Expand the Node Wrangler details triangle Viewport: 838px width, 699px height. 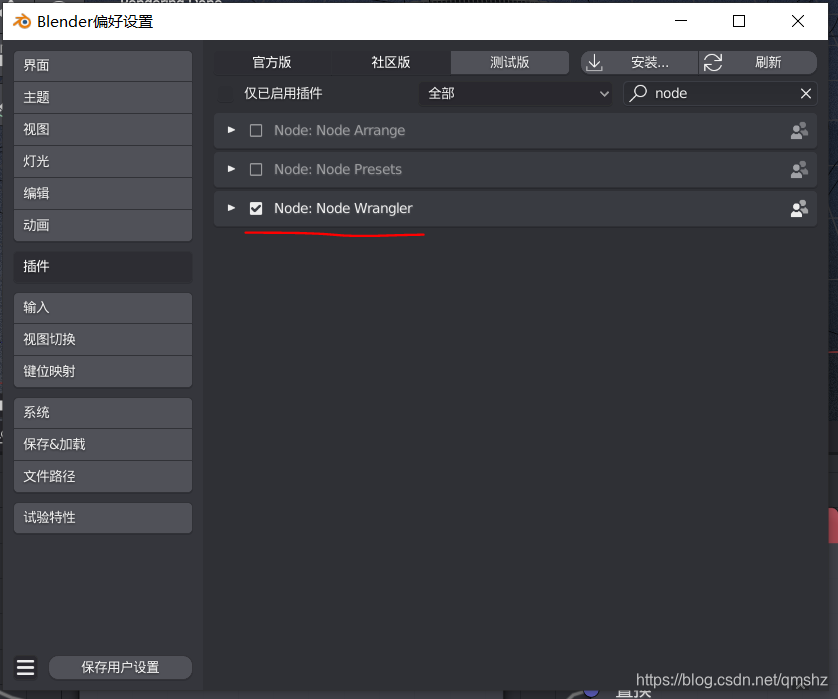[x=231, y=208]
